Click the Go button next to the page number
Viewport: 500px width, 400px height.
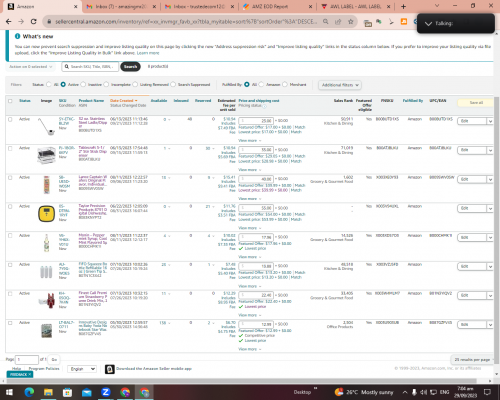click(54, 360)
